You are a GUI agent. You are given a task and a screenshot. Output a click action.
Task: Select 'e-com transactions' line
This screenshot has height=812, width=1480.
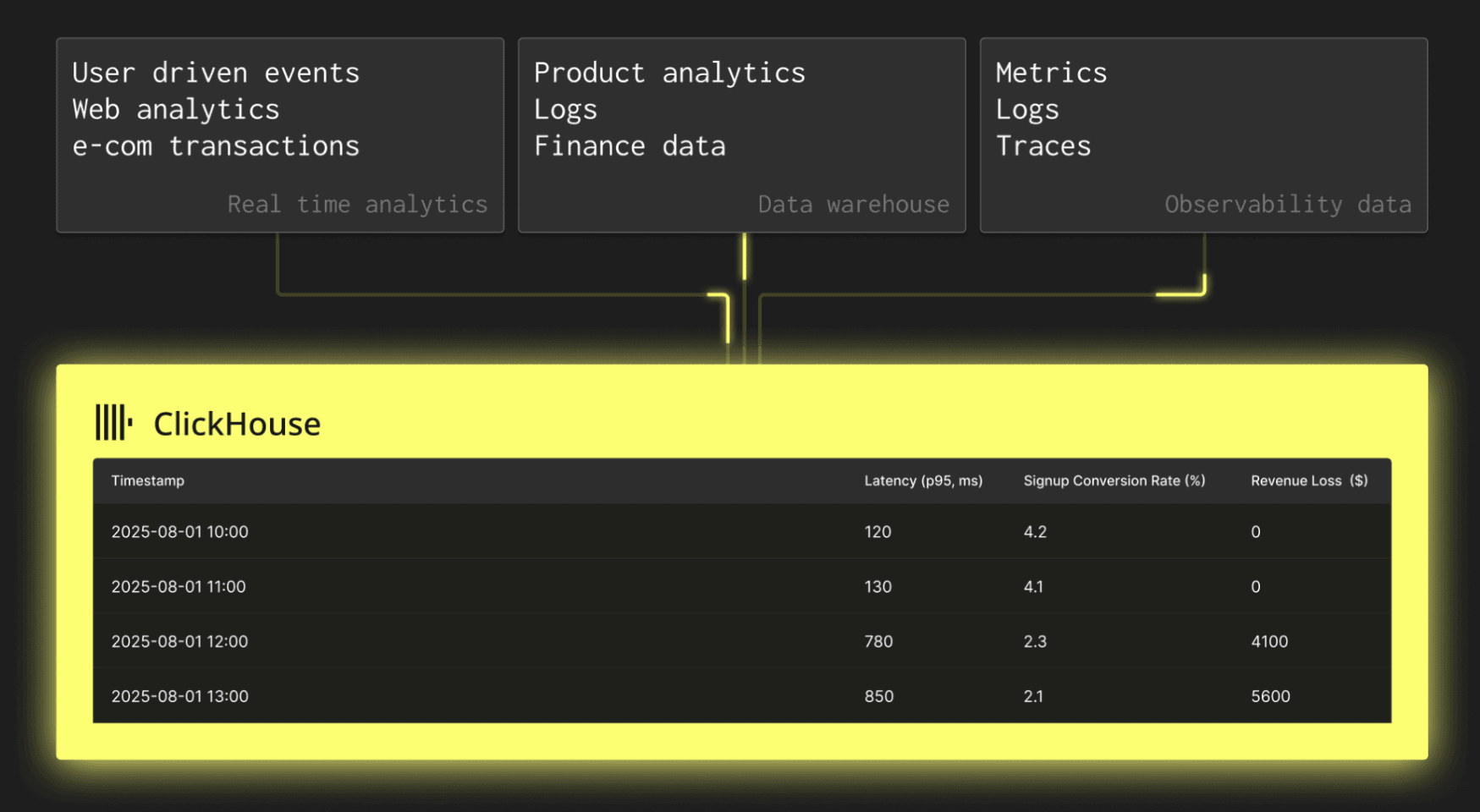216,146
